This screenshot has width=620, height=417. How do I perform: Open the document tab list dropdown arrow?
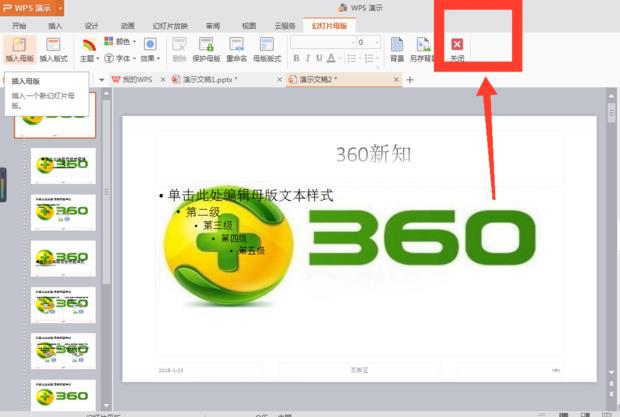click(102, 80)
